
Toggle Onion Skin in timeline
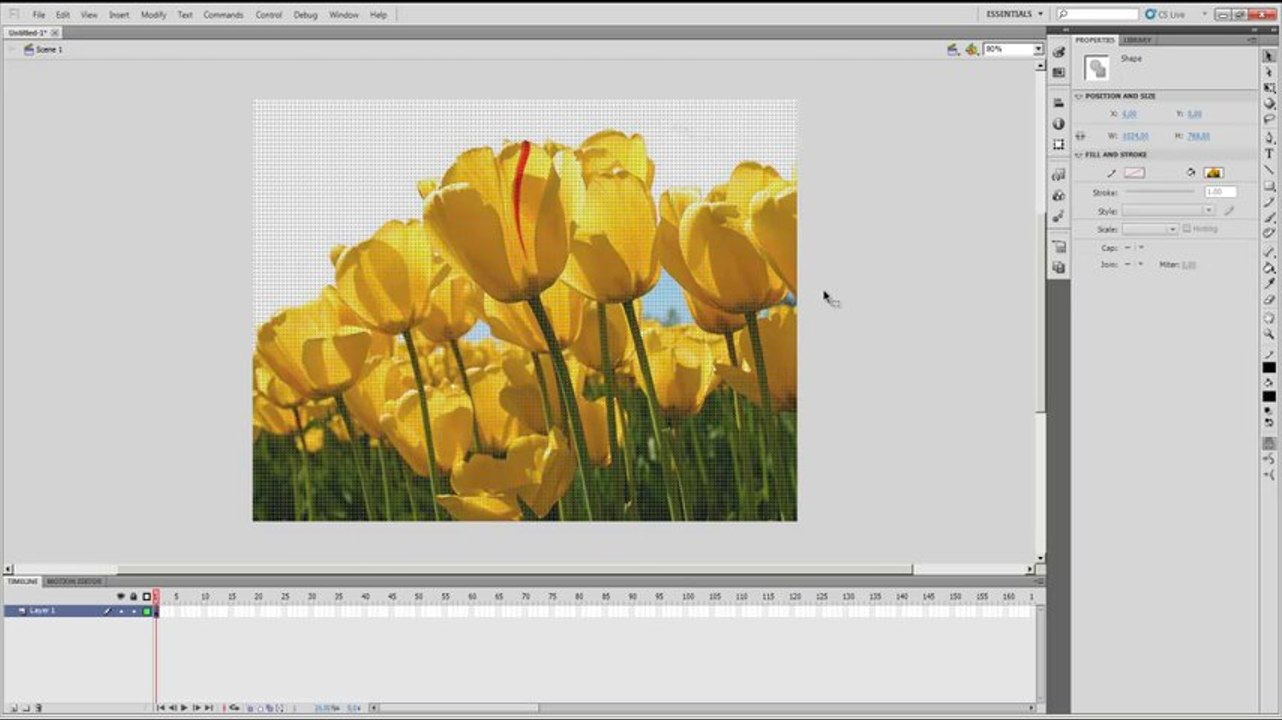point(250,708)
